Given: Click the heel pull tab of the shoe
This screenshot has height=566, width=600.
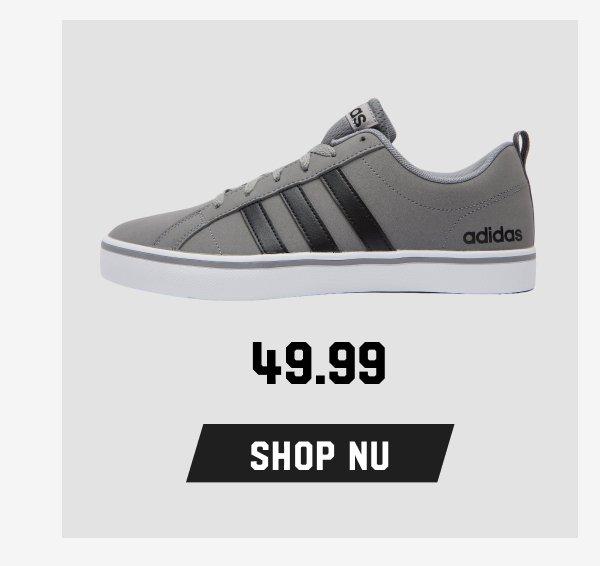Looking at the screenshot, I should coord(522,147).
